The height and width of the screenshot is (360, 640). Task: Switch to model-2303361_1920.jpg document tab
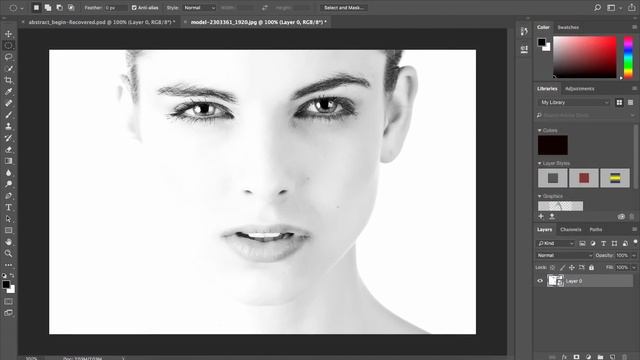coord(259,22)
